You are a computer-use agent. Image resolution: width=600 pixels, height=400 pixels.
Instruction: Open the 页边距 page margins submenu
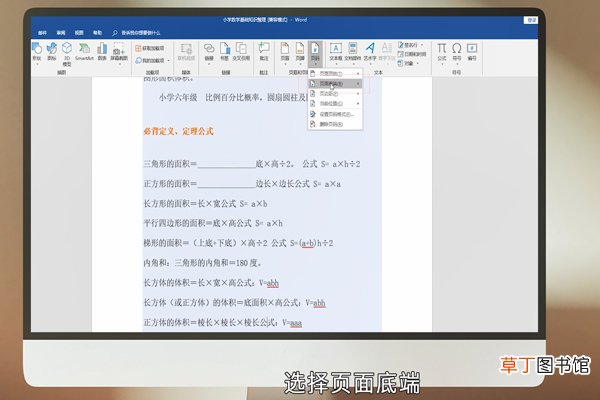coord(335,94)
